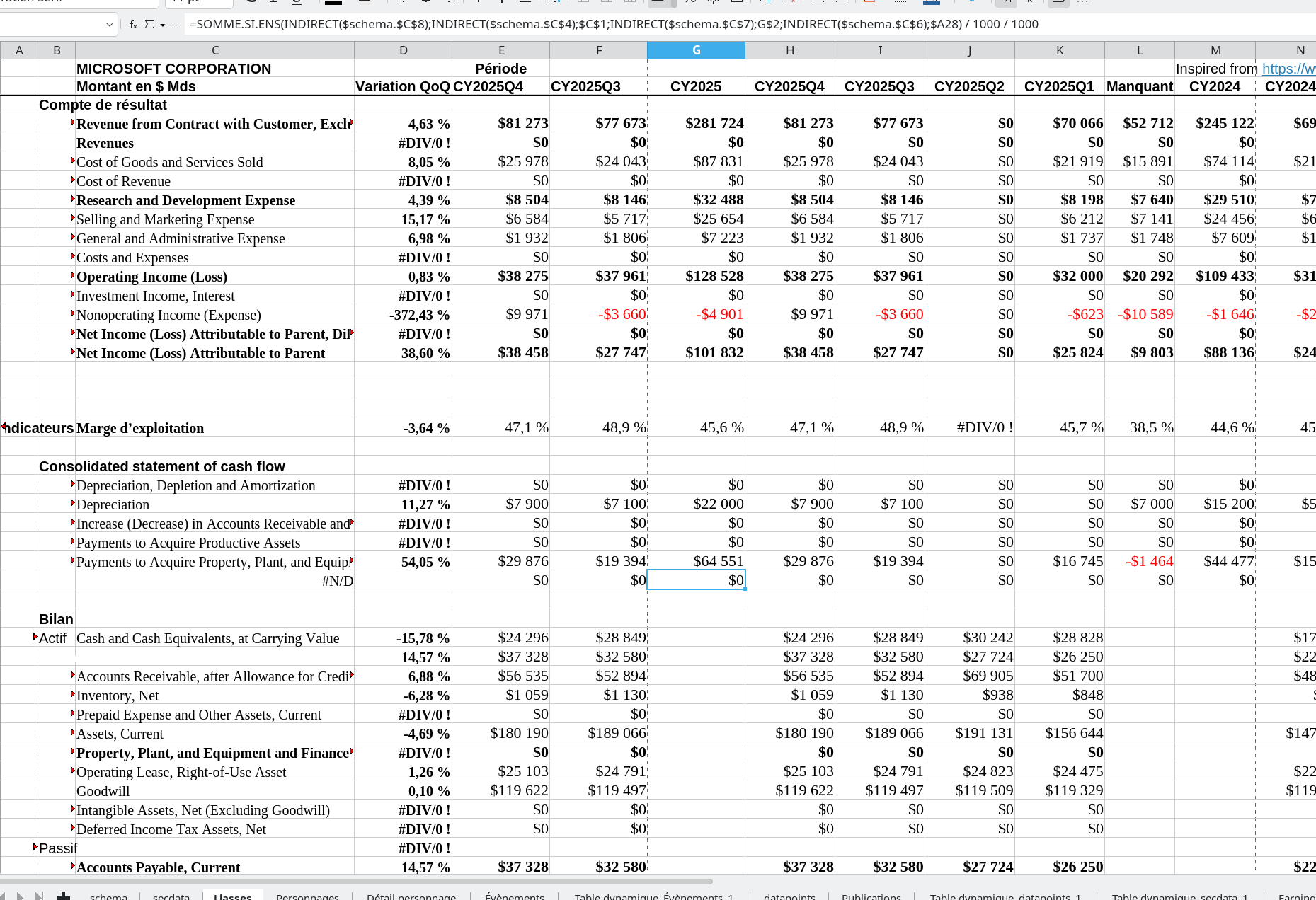
Task: Select the Depreciation row label
Action: 113,504
